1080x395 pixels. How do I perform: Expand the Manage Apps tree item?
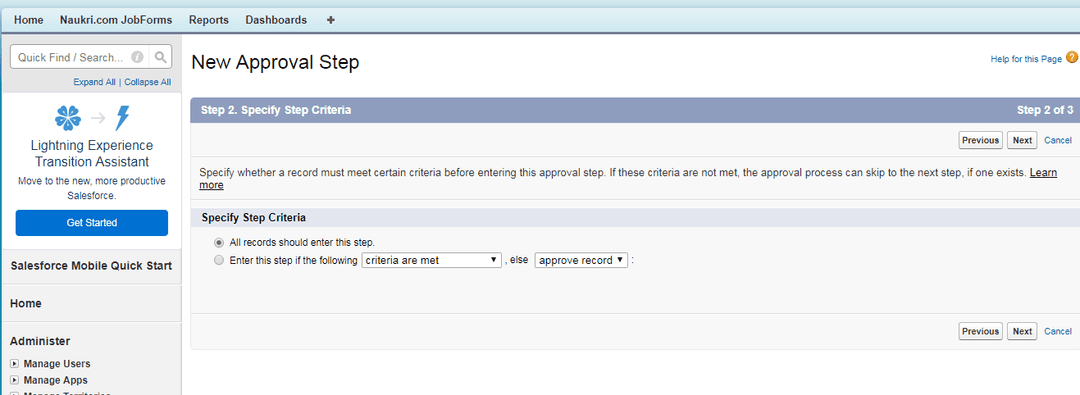pos(14,380)
